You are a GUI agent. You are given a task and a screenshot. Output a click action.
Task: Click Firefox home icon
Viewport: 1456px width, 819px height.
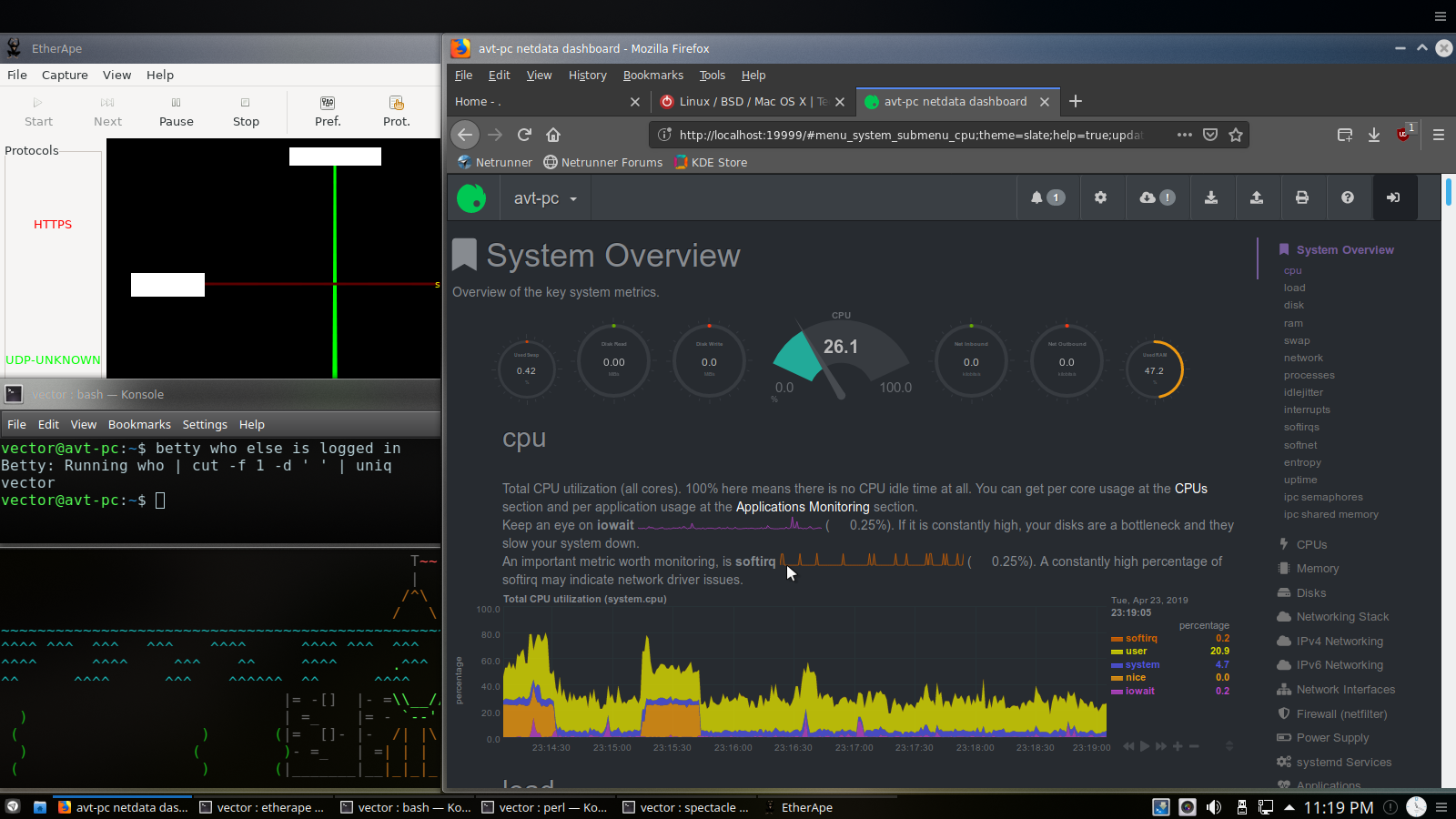pos(553,135)
